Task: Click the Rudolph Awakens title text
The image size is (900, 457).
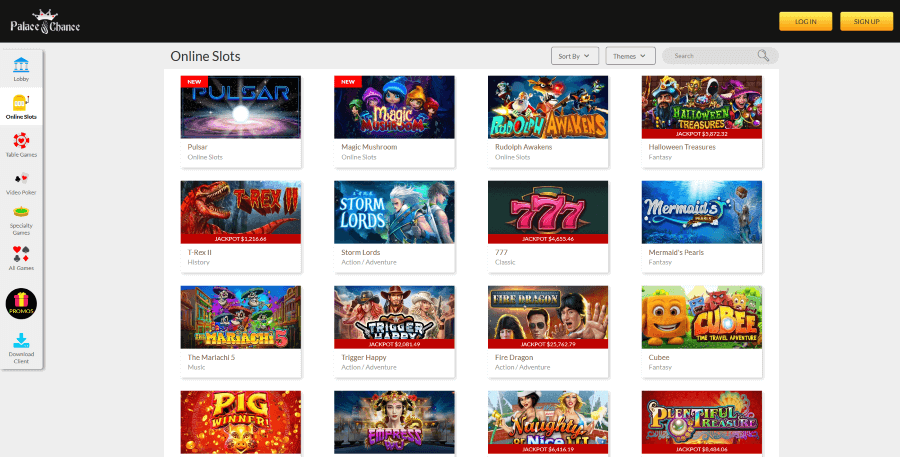Action: [523, 147]
